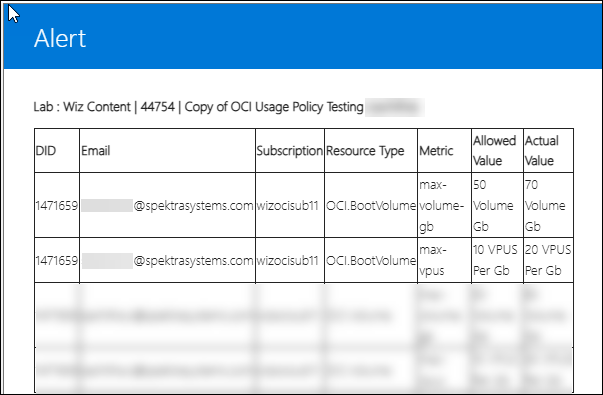Click the DID column header
The height and width of the screenshot is (395, 603).
[46, 150]
